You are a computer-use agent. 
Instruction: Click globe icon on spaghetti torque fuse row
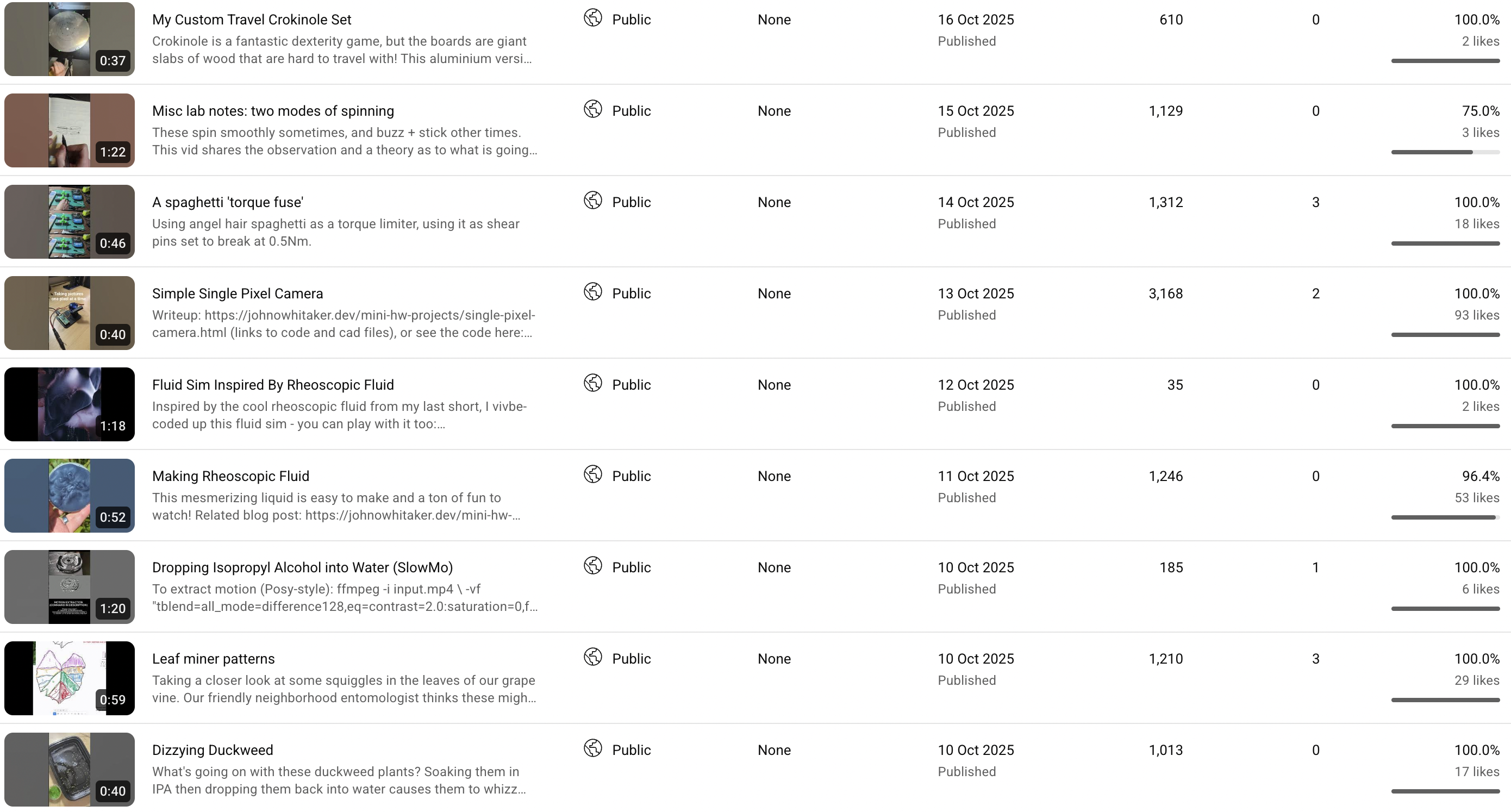tap(592, 201)
